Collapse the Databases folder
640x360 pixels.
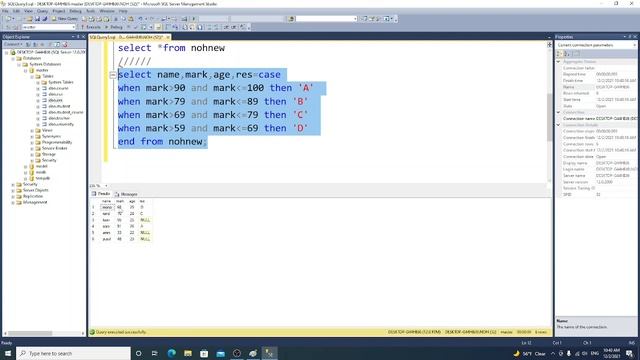13,58
